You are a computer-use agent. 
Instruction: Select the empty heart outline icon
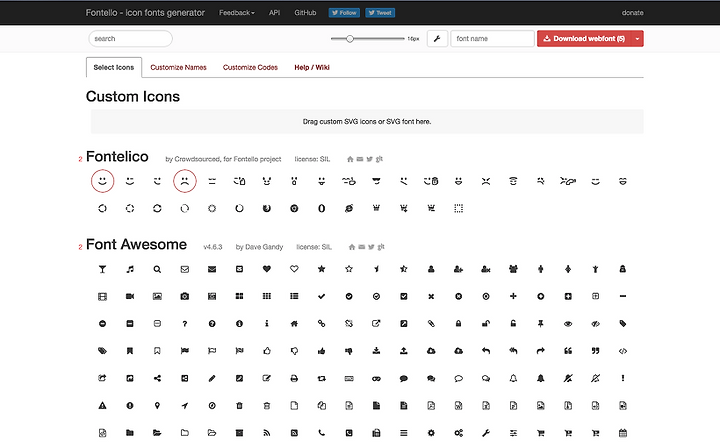tap(294, 269)
